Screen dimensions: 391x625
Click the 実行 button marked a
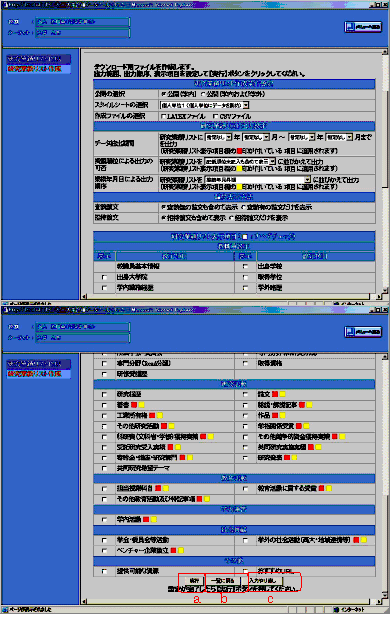194,580
